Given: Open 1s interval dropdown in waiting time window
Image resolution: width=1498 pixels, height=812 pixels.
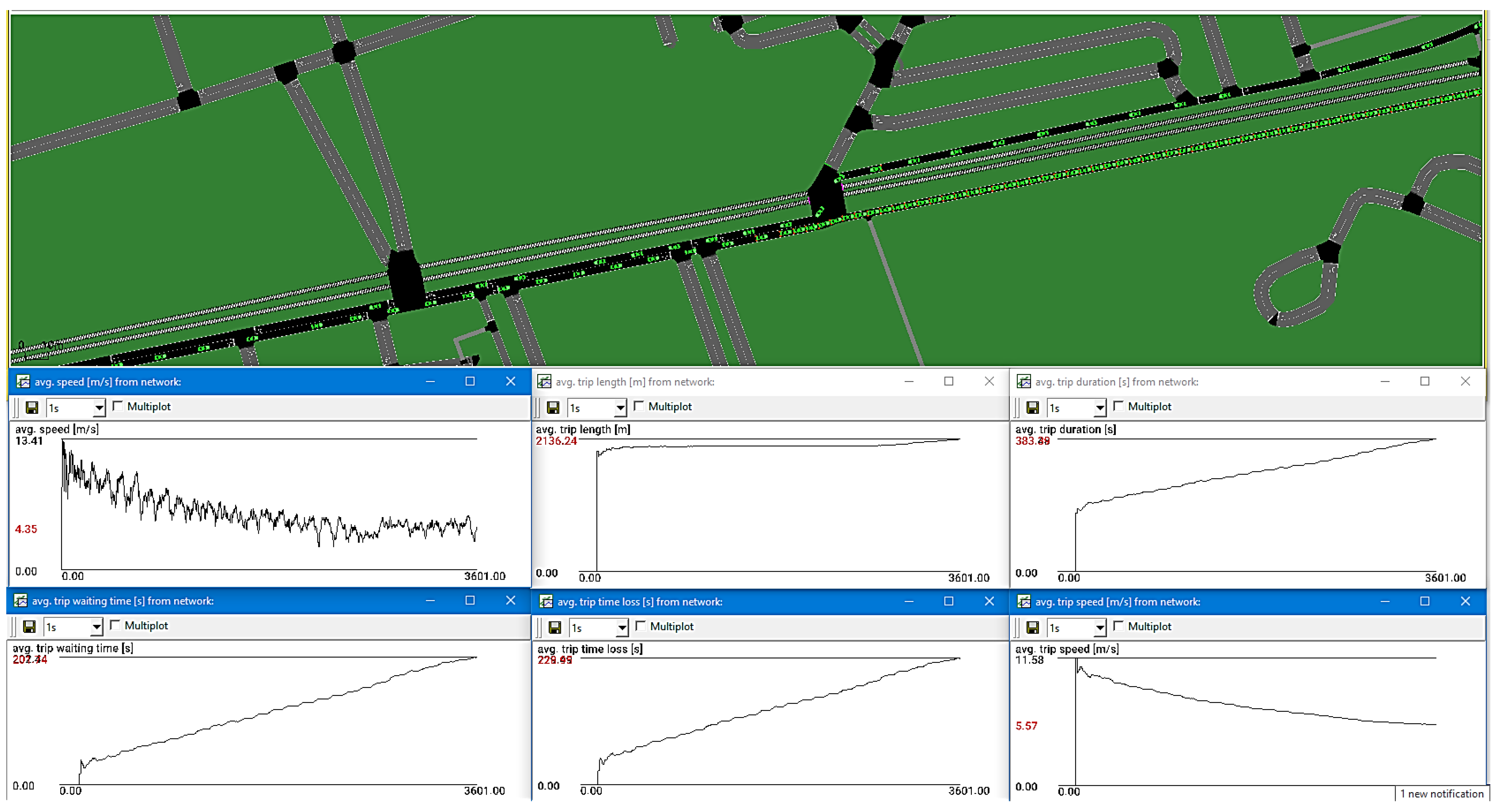Looking at the screenshot, I should 96,627.
